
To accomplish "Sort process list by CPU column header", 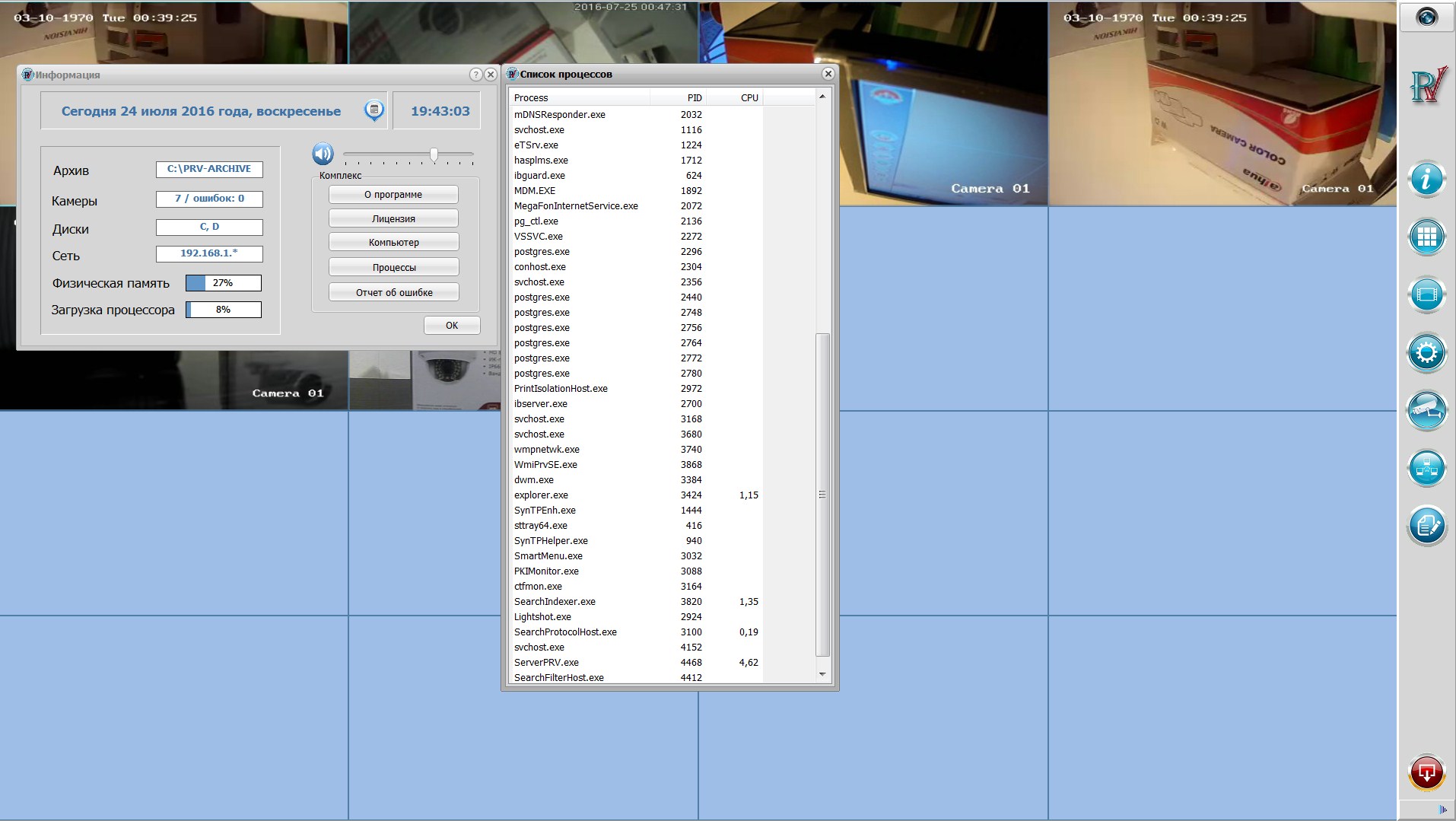I will pos(734,97).
